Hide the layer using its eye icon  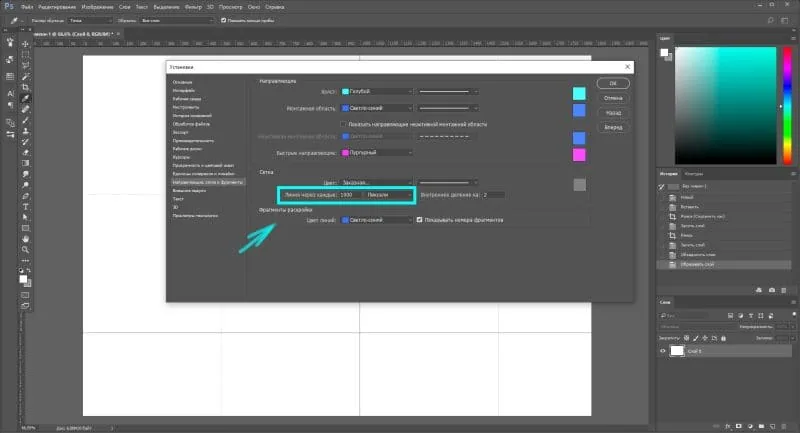(x=663, y=351)
